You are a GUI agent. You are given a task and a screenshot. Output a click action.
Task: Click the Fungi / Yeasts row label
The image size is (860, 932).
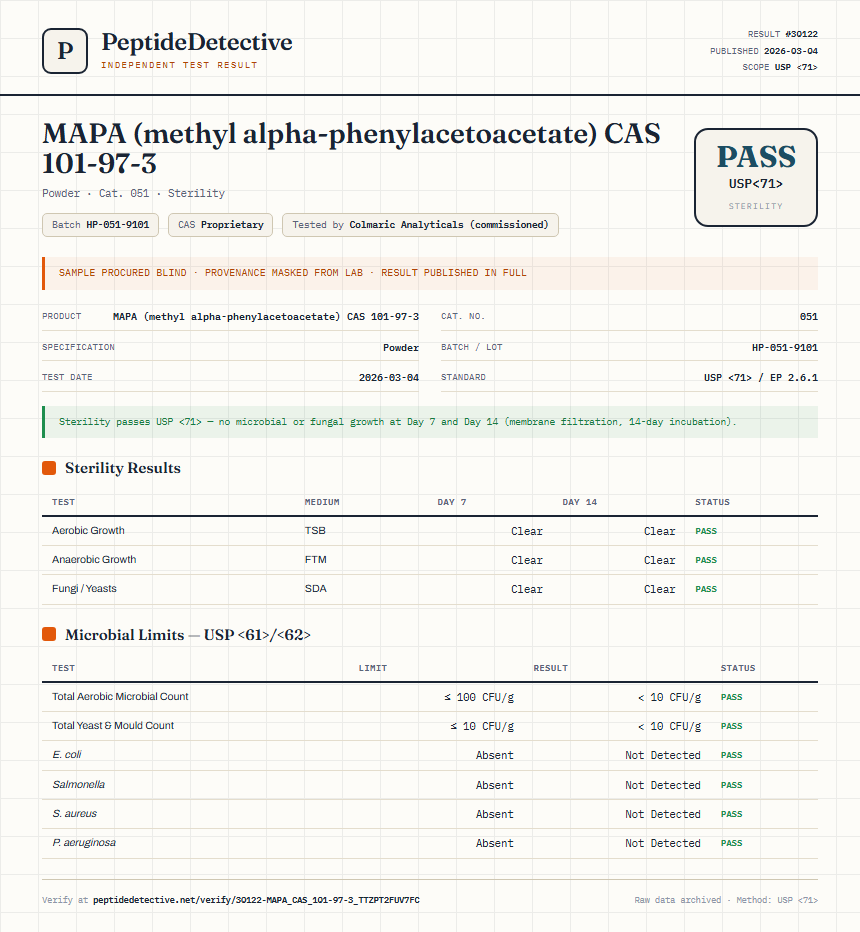pyautogui.click(x=84, y=589)
